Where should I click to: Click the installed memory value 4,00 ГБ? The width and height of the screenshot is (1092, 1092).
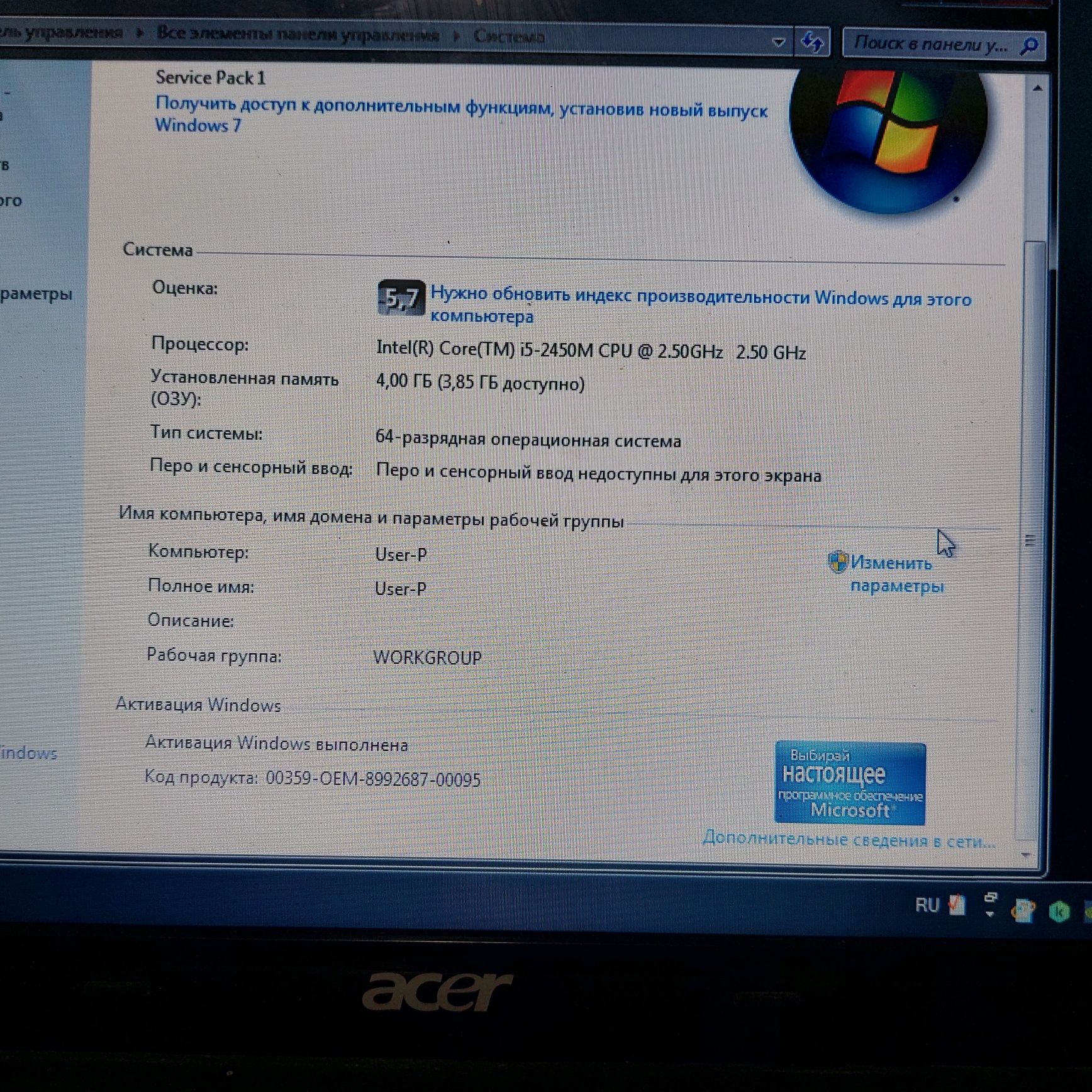point(480,382)
